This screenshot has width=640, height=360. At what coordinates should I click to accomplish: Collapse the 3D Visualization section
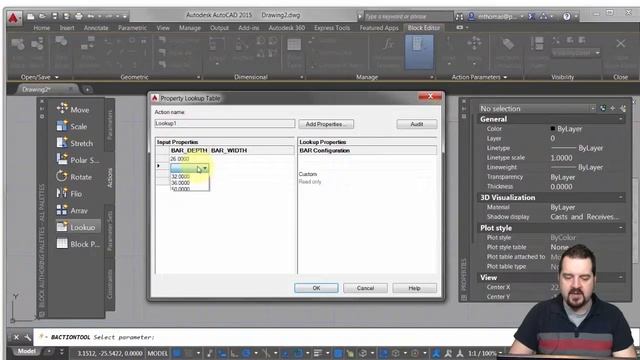coord(620,197)
